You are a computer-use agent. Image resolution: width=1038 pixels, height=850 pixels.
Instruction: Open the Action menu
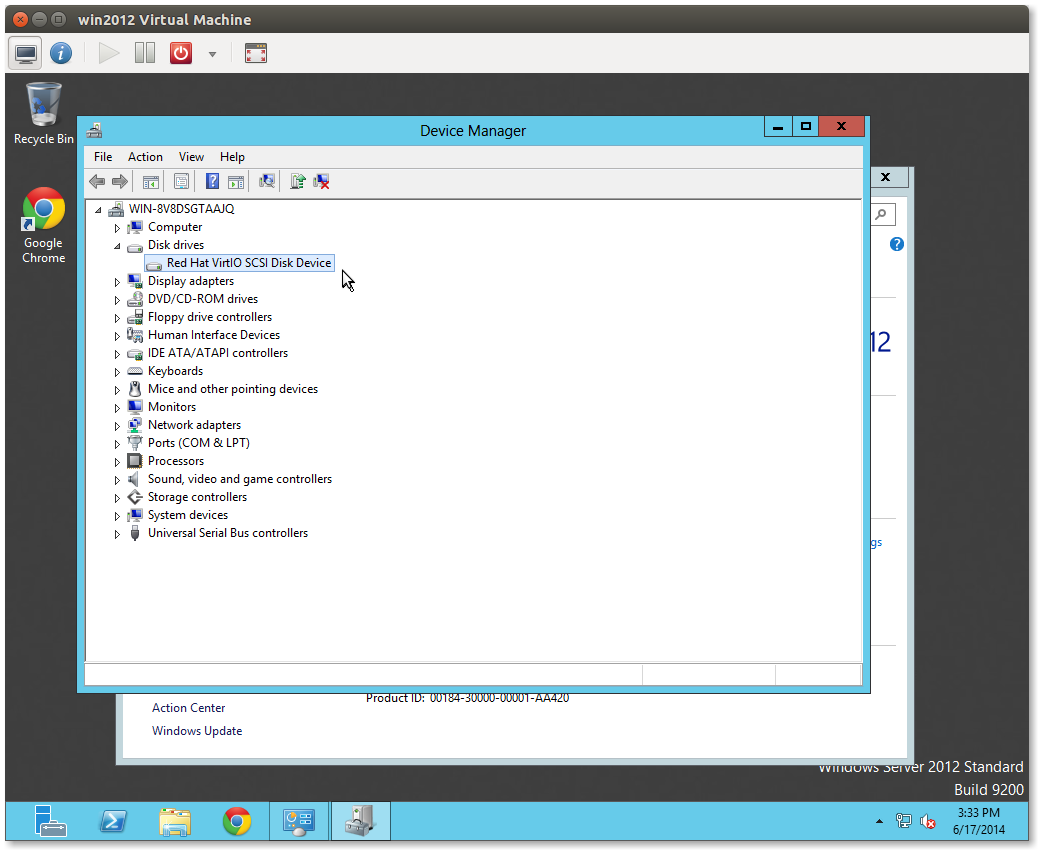click(145, 157)
